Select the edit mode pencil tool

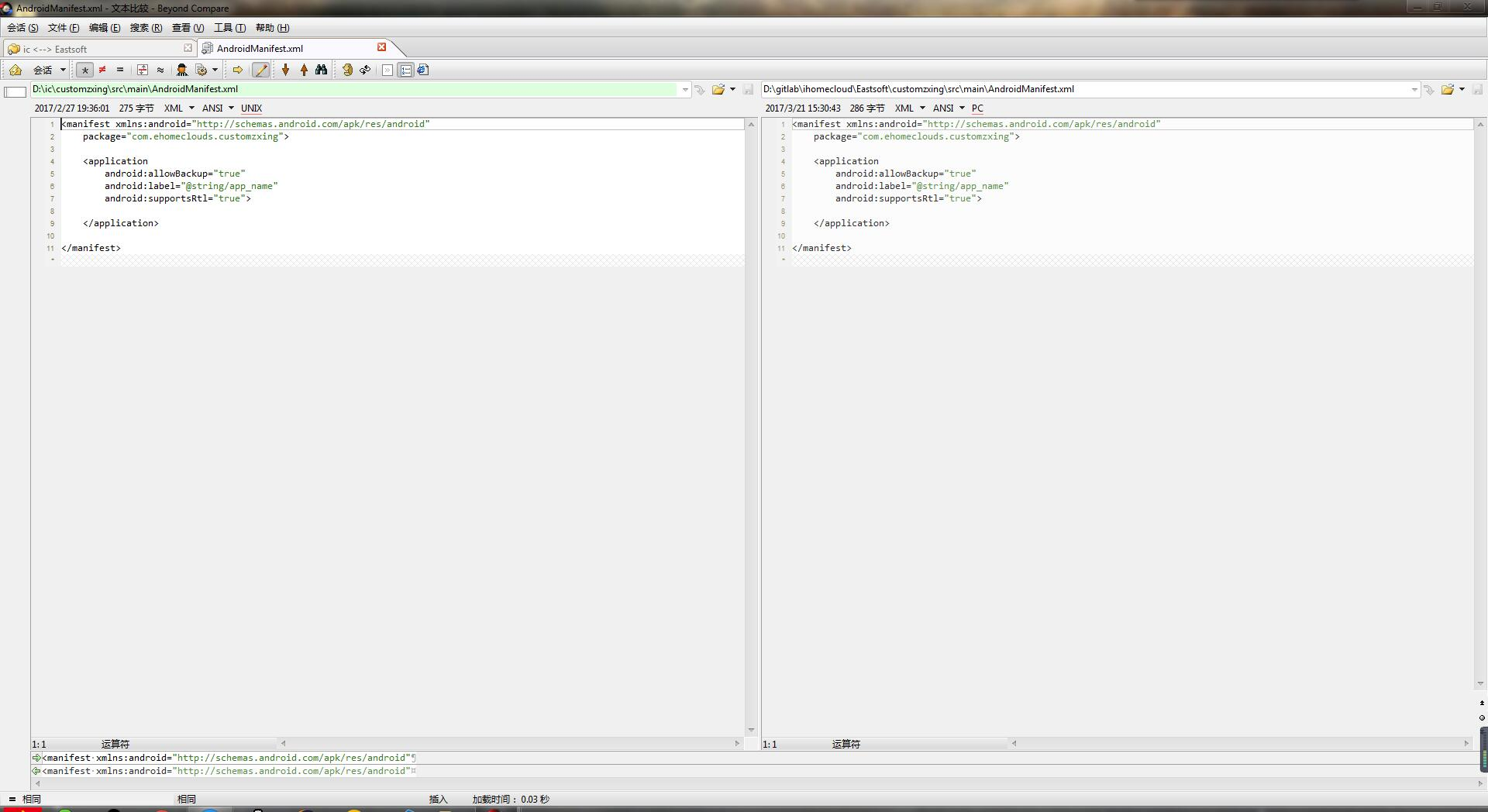(260, 70)
